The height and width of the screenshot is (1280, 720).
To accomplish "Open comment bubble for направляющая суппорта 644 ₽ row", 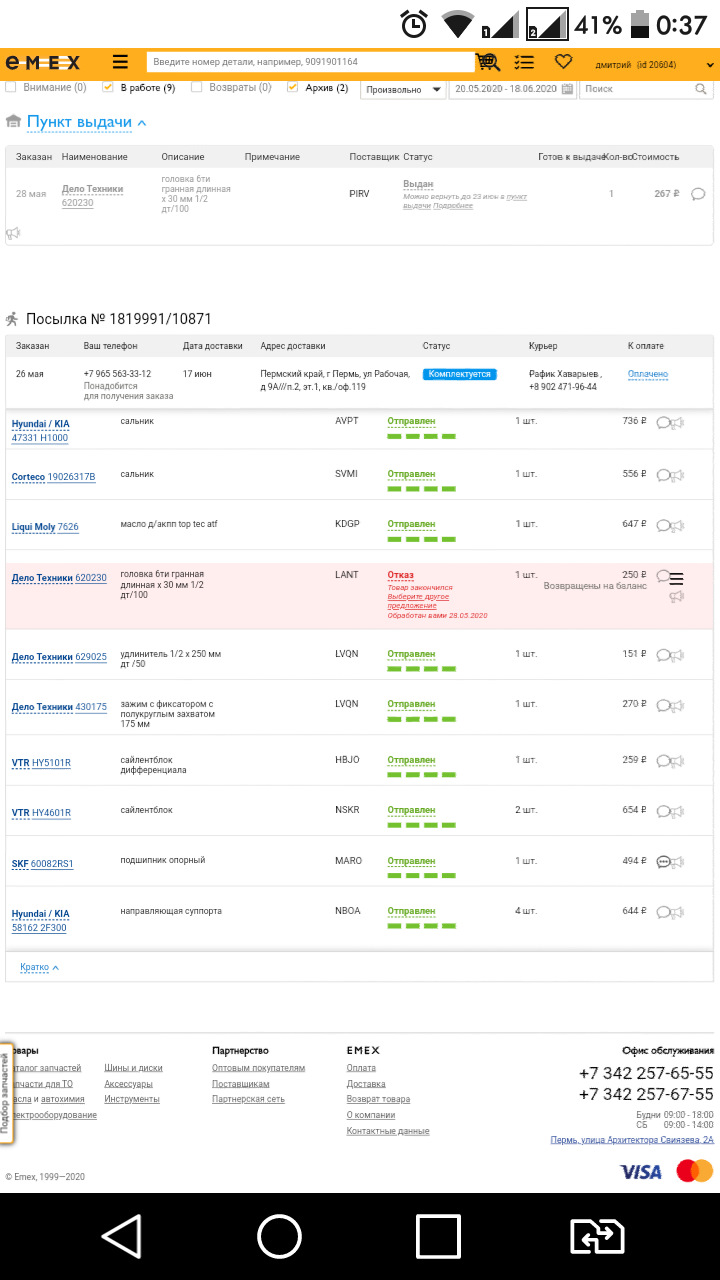I will tap(663, 912).
